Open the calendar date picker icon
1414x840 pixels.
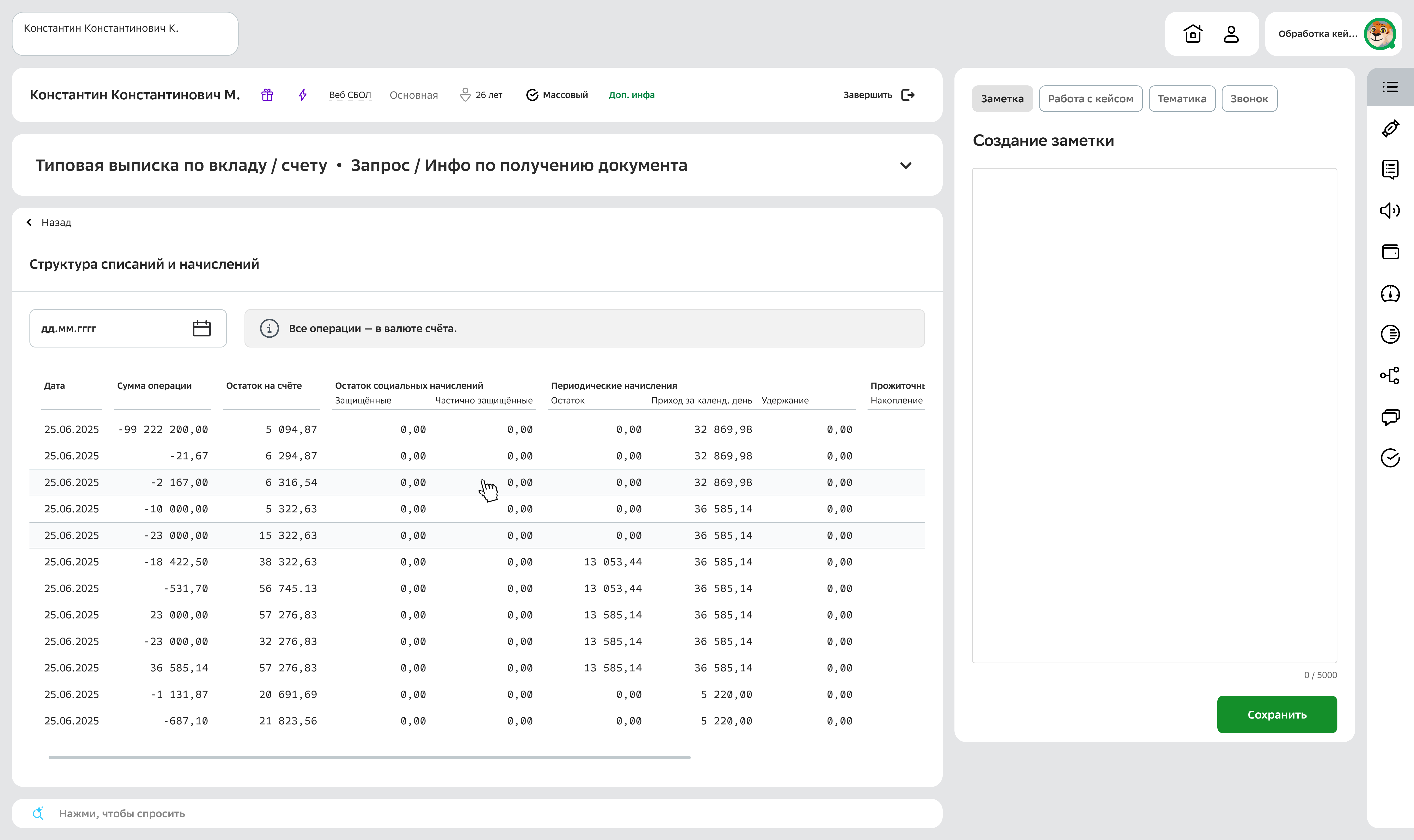point(202,328)
